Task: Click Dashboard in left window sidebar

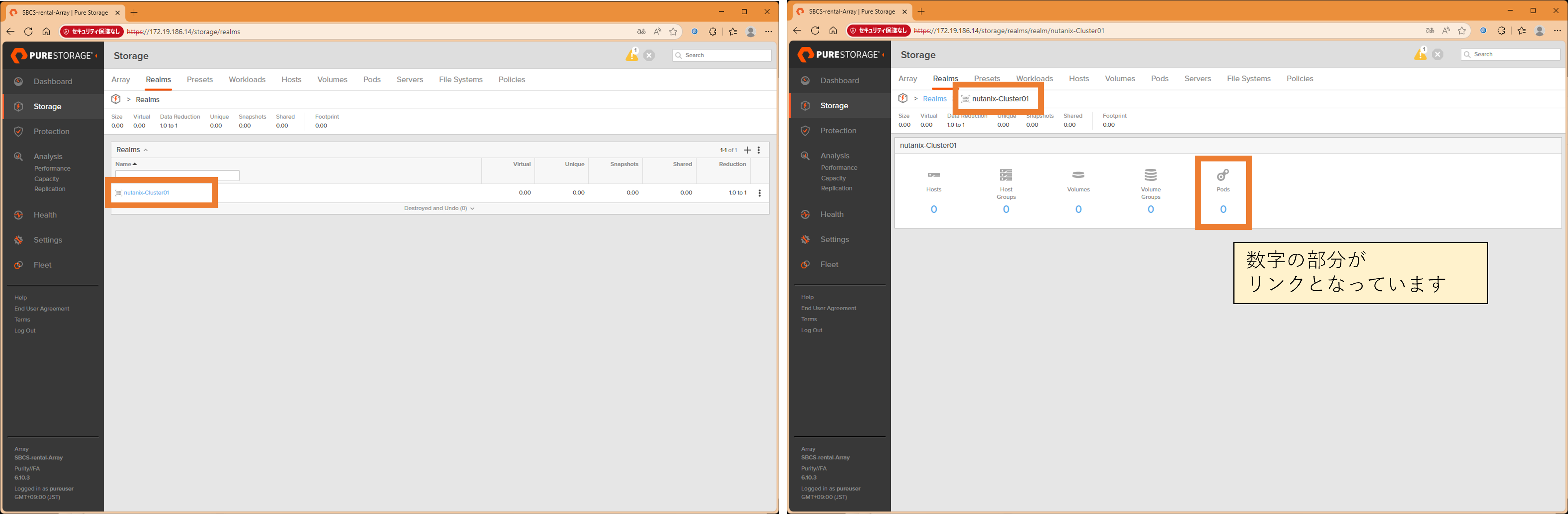Action: 52,82
